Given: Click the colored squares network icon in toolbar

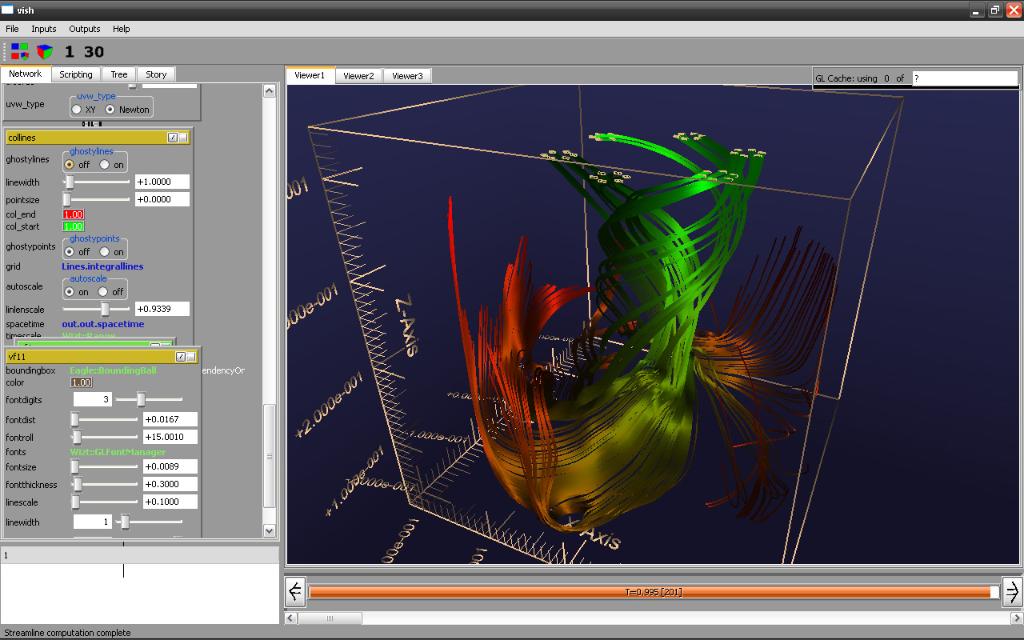Looking at the screenshot, I should coord(20,51).
